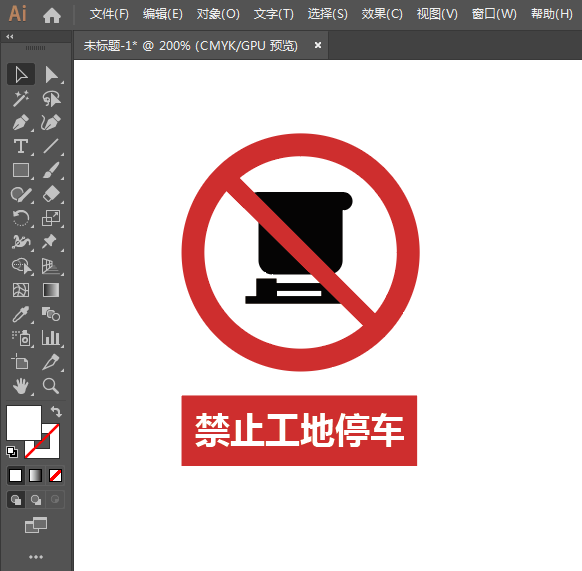The height and width of the screenshot is (571, 582).
Task: Swap fill and stroke colors arrow
Action: click(56, 412)
